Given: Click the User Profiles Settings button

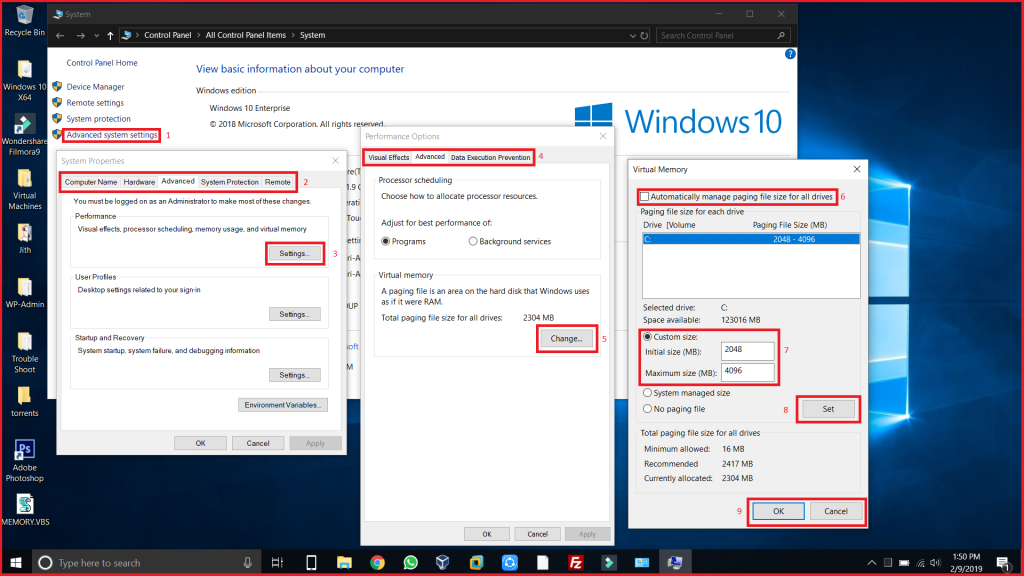Looking at the screenshot, I should tap(295, 314).
